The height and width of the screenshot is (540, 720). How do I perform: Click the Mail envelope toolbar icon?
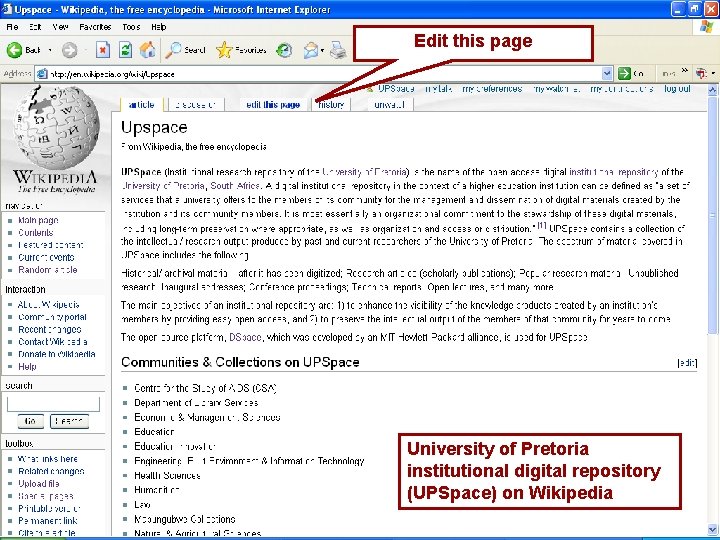coord(310,50)
